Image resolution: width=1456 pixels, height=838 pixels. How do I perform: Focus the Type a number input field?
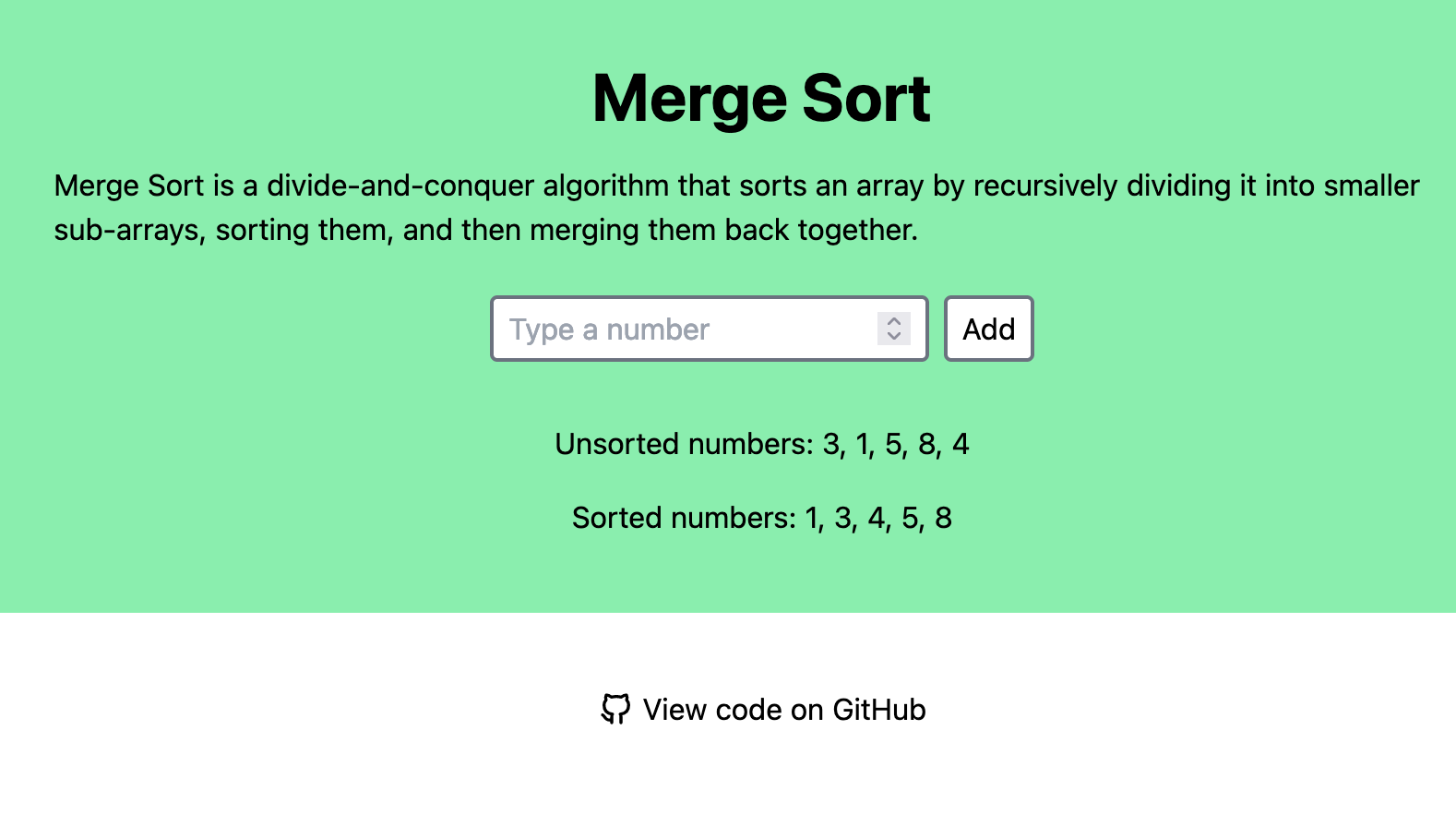click(683, 329)
